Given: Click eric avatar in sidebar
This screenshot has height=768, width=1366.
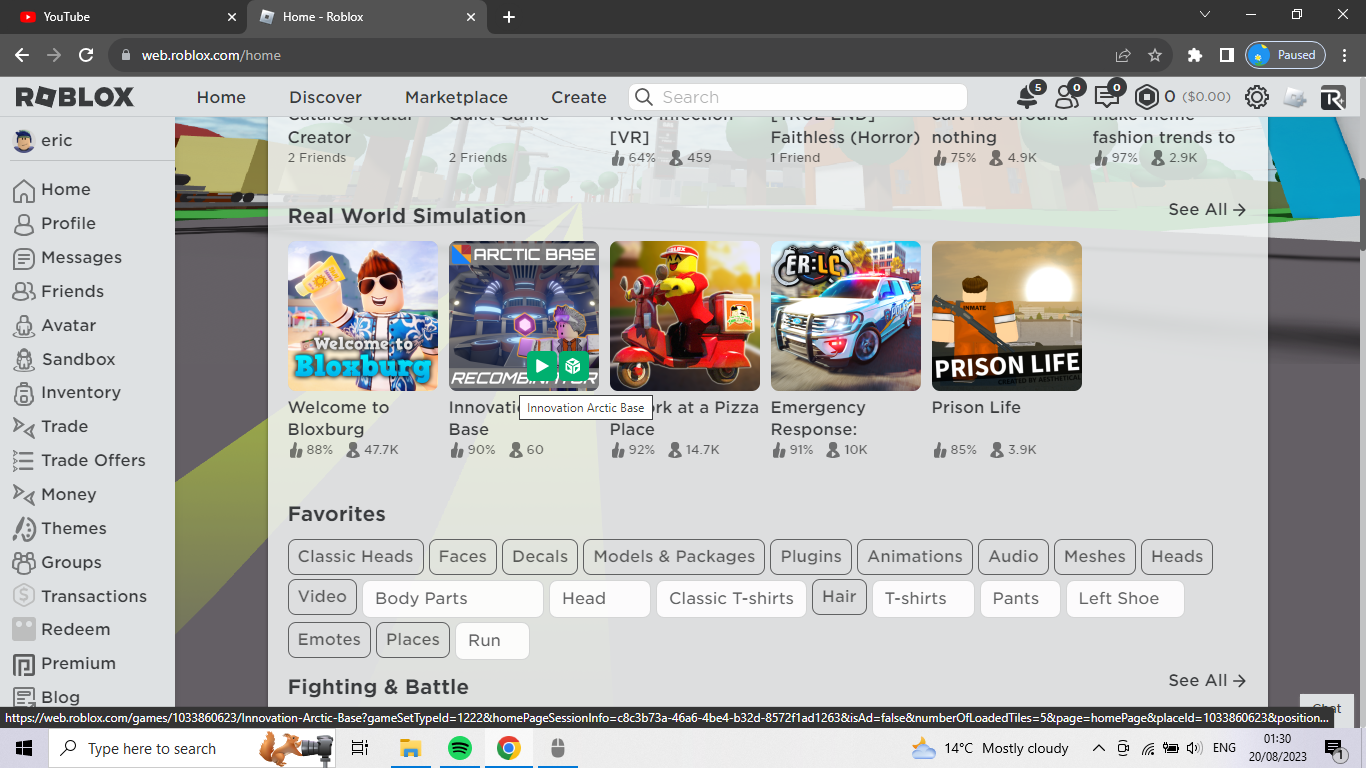Looking at the screenshot, I should [x=24, y=141].
